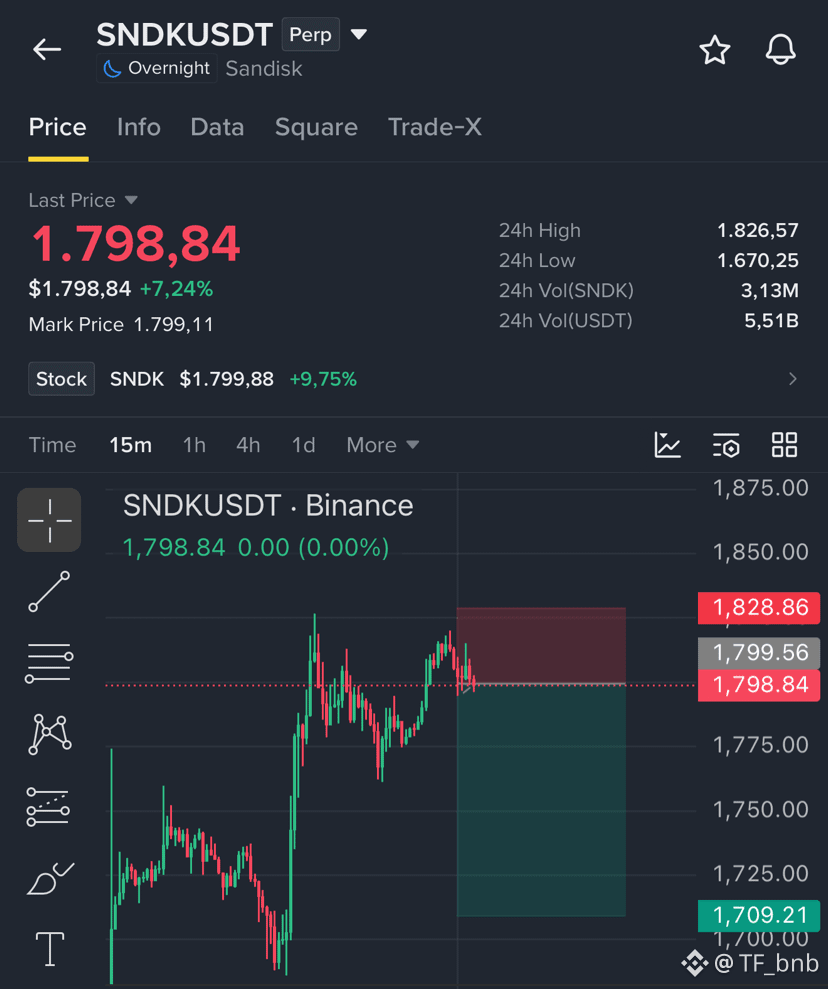Expand the SNDKUSDT pair selector arrow
This screenshot has width=828, height=989.
point(359,34)
